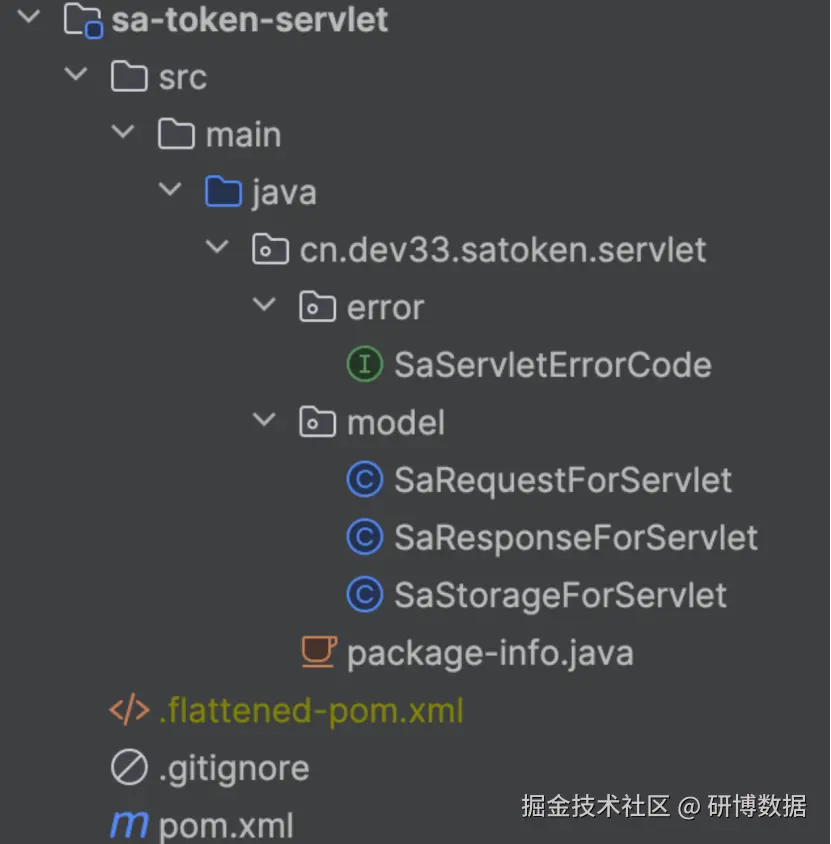This screenshot has width=831, height=844.
Task: Collapse the src folder
Action: (75, 75)
